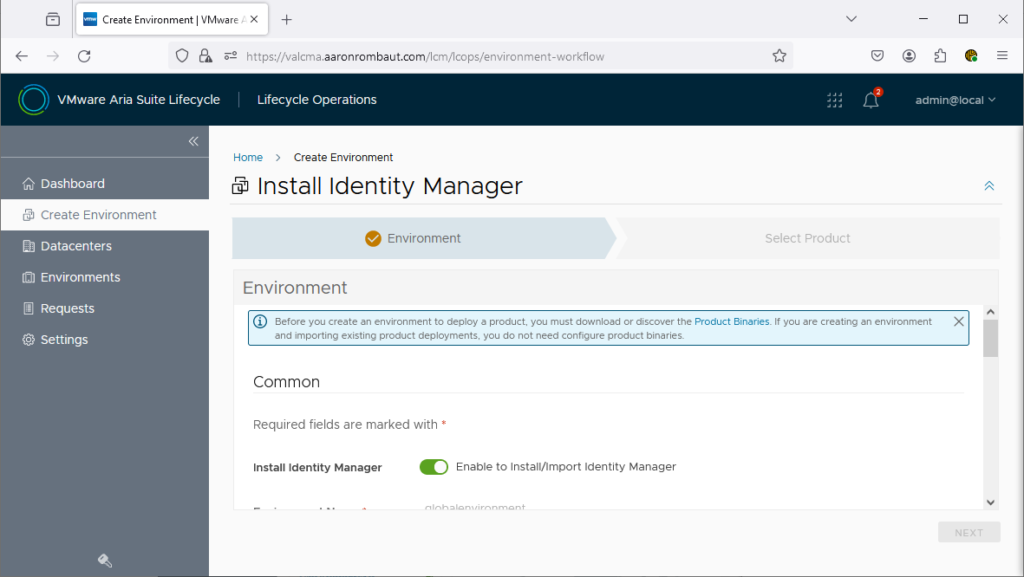Dismiss the info banner with the X

[x=958, y=321]
